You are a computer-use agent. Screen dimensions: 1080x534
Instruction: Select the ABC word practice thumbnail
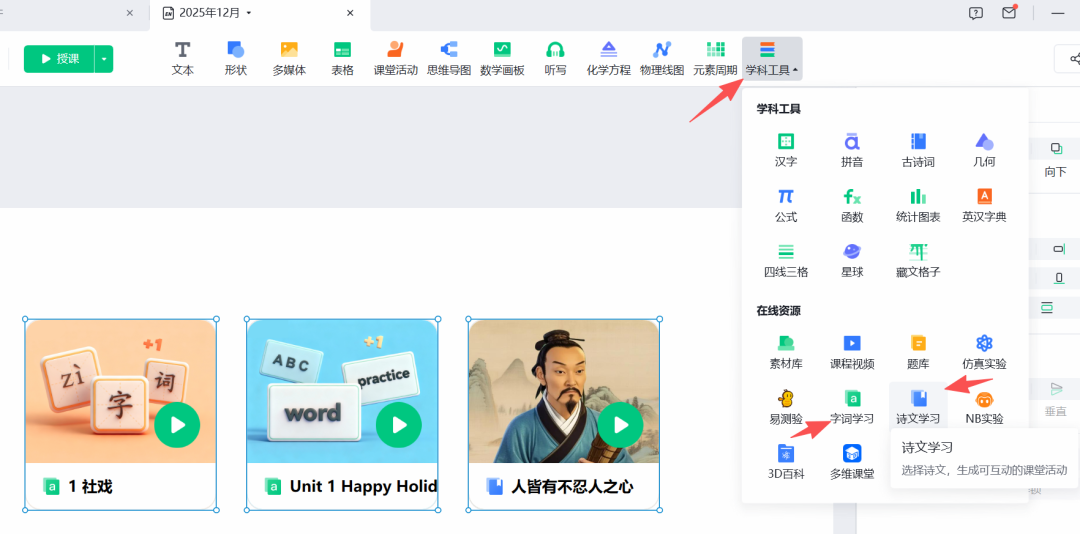[x=342, y=391]
